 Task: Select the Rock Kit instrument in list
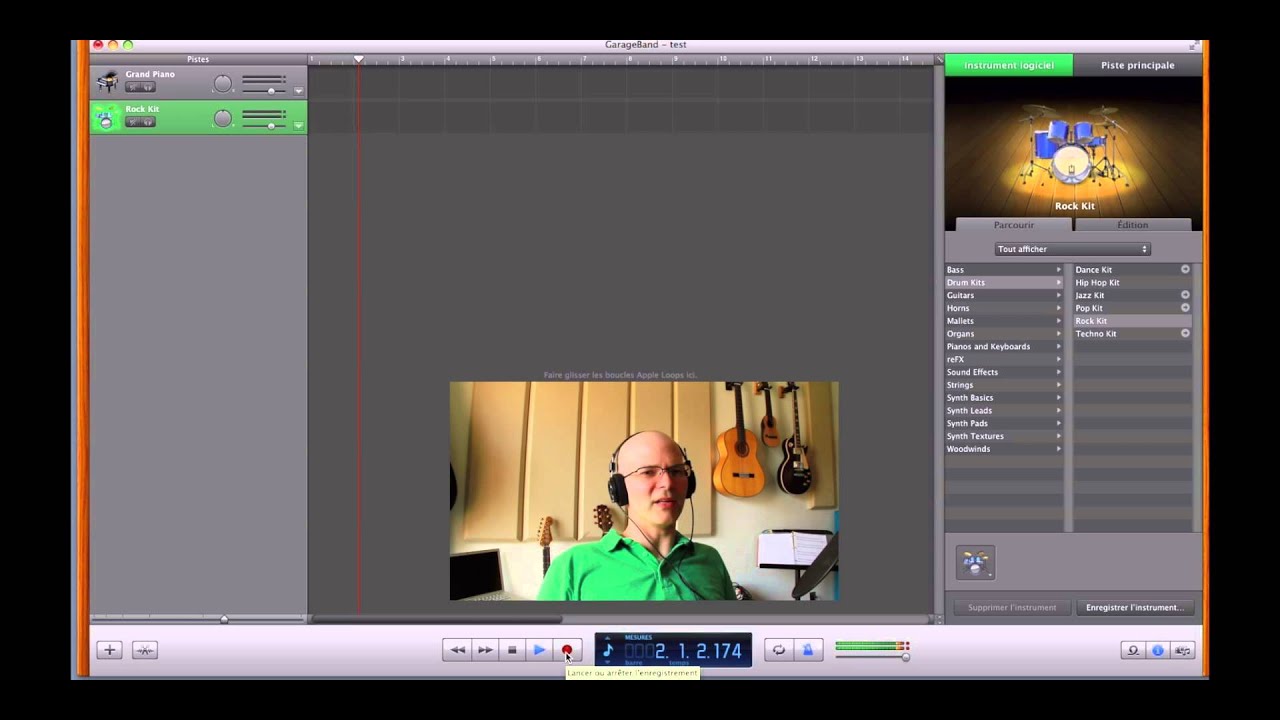pos(1133,321)
